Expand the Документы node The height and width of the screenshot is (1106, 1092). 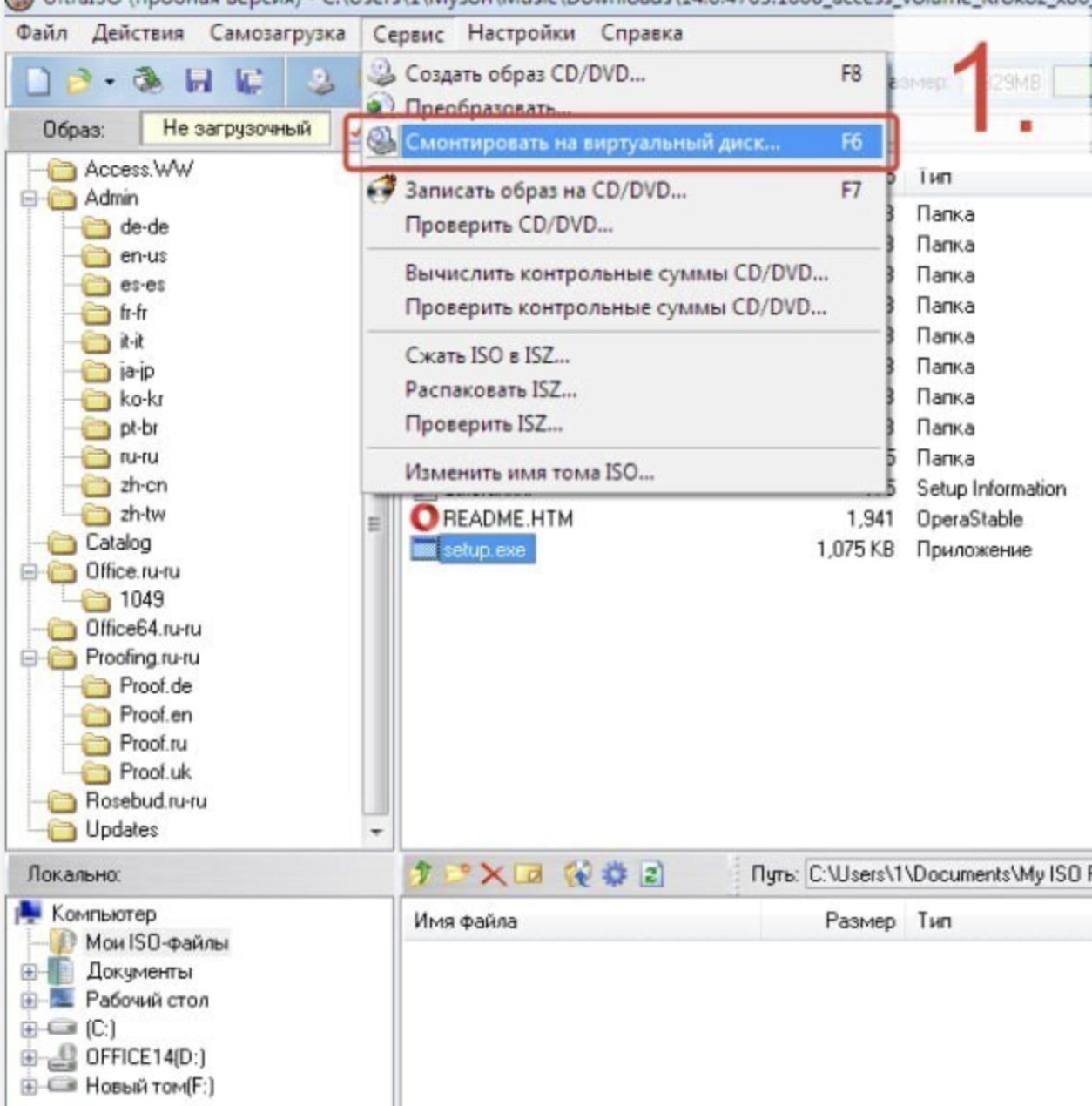click(29, 971)
